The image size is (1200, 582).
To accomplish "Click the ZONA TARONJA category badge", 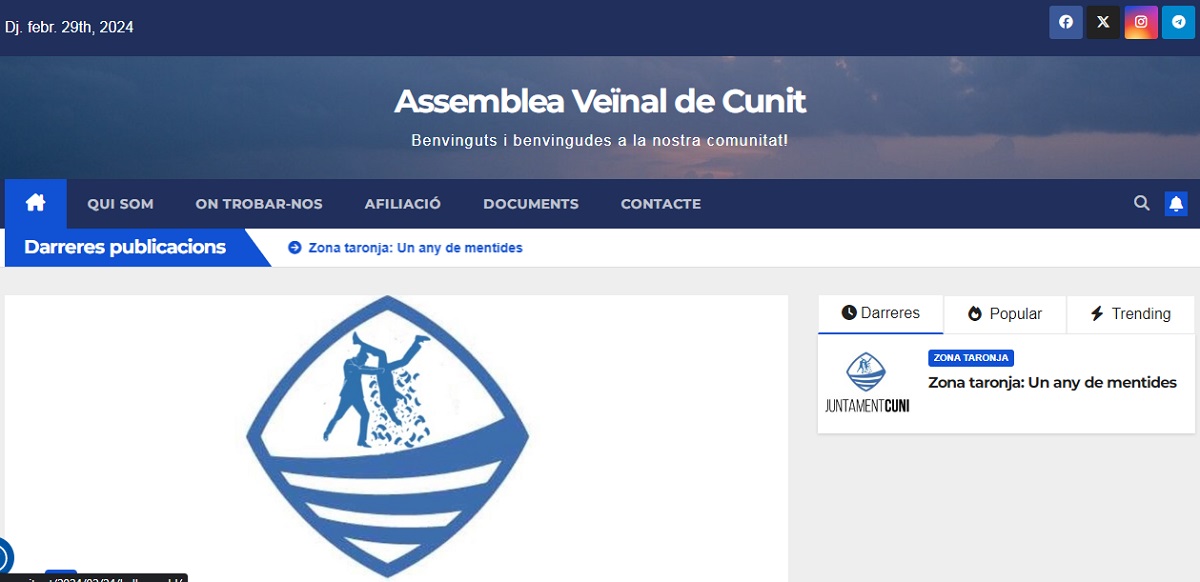I will 971,357.
